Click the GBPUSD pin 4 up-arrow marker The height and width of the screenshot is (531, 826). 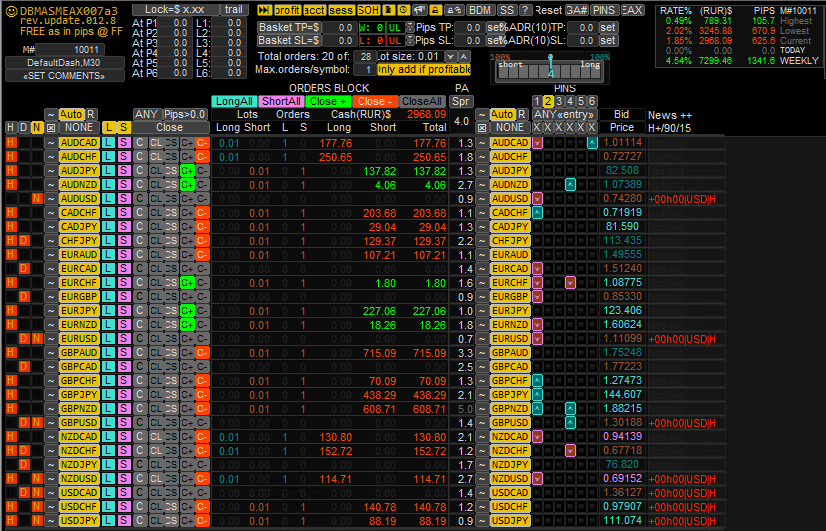tap(570, 422)
